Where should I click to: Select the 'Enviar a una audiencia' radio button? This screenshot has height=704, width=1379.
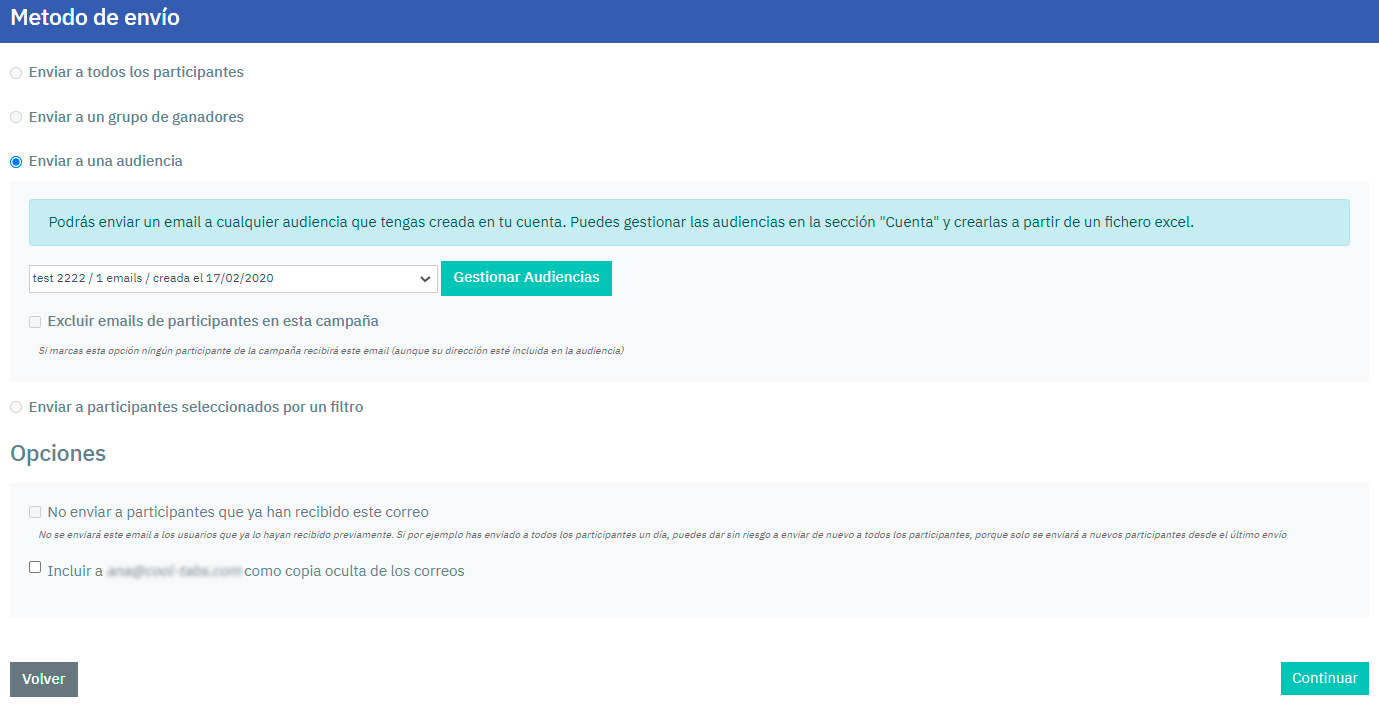[x=16, y=162]
